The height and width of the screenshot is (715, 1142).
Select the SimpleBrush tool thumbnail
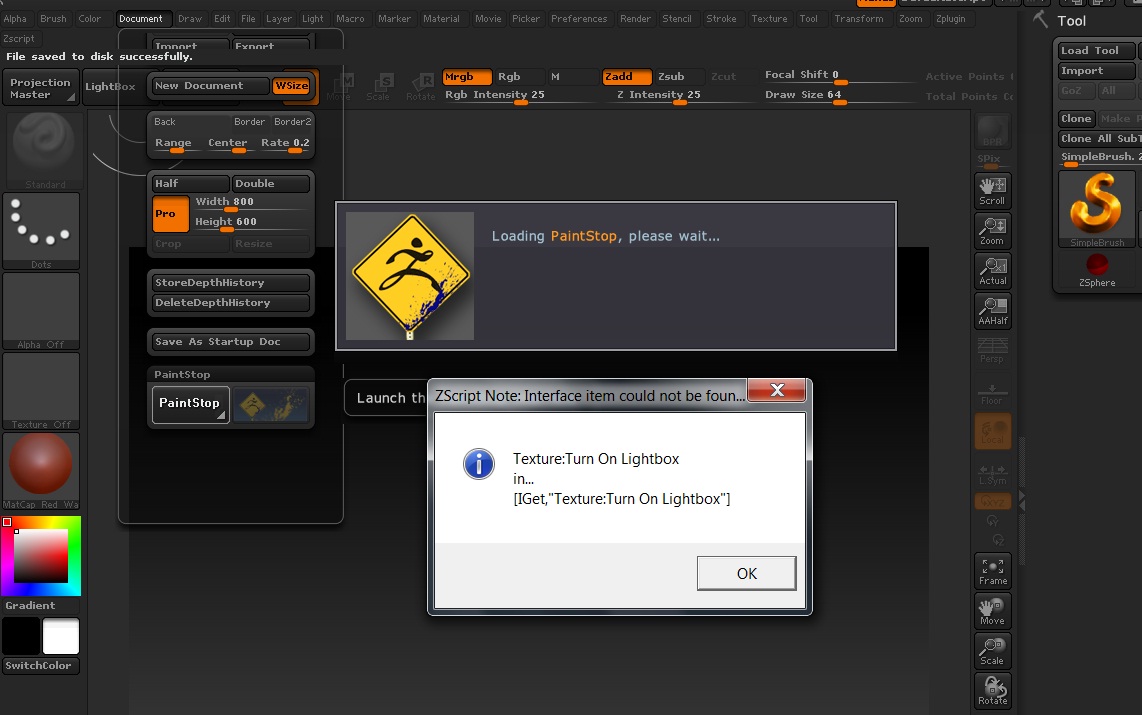[1096, 210]
